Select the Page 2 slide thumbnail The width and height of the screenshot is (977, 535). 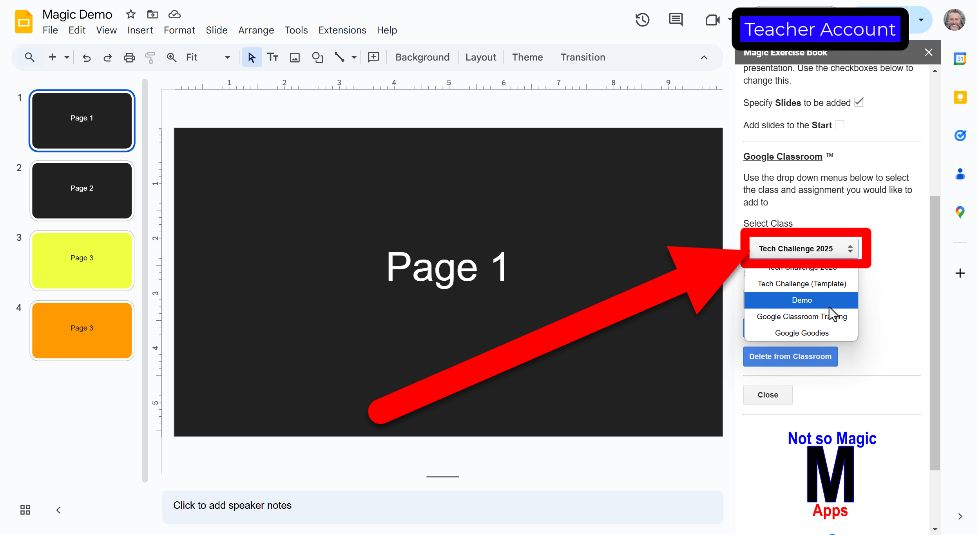tap(82, 190)
